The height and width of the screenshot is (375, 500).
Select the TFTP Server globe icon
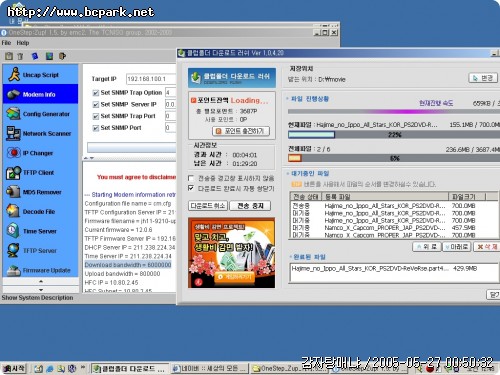(13, 250)
